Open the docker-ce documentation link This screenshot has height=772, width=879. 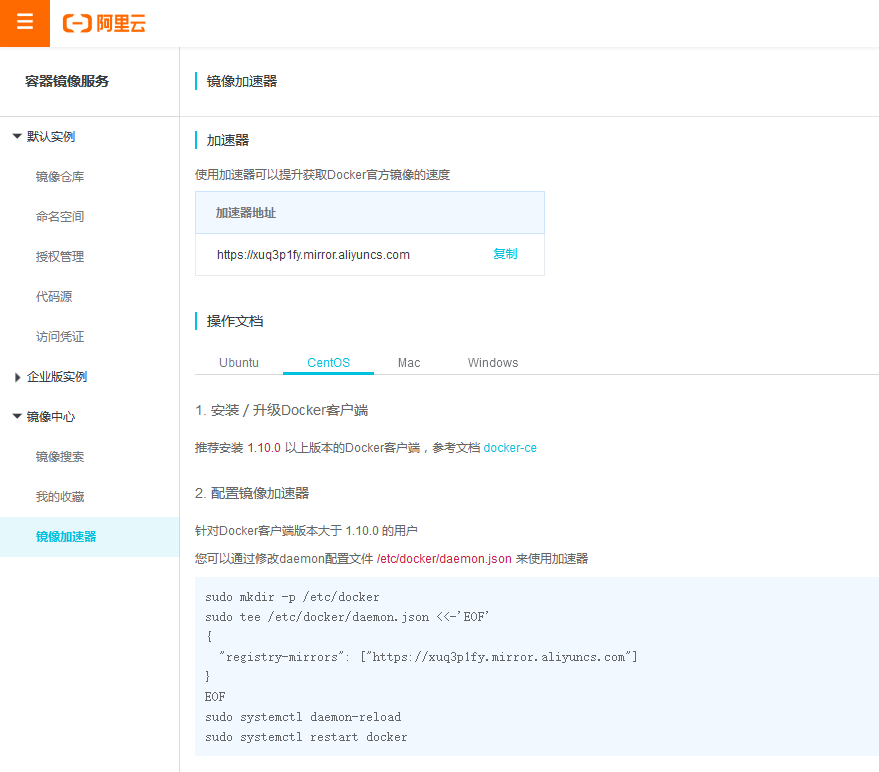coord(510,448)
